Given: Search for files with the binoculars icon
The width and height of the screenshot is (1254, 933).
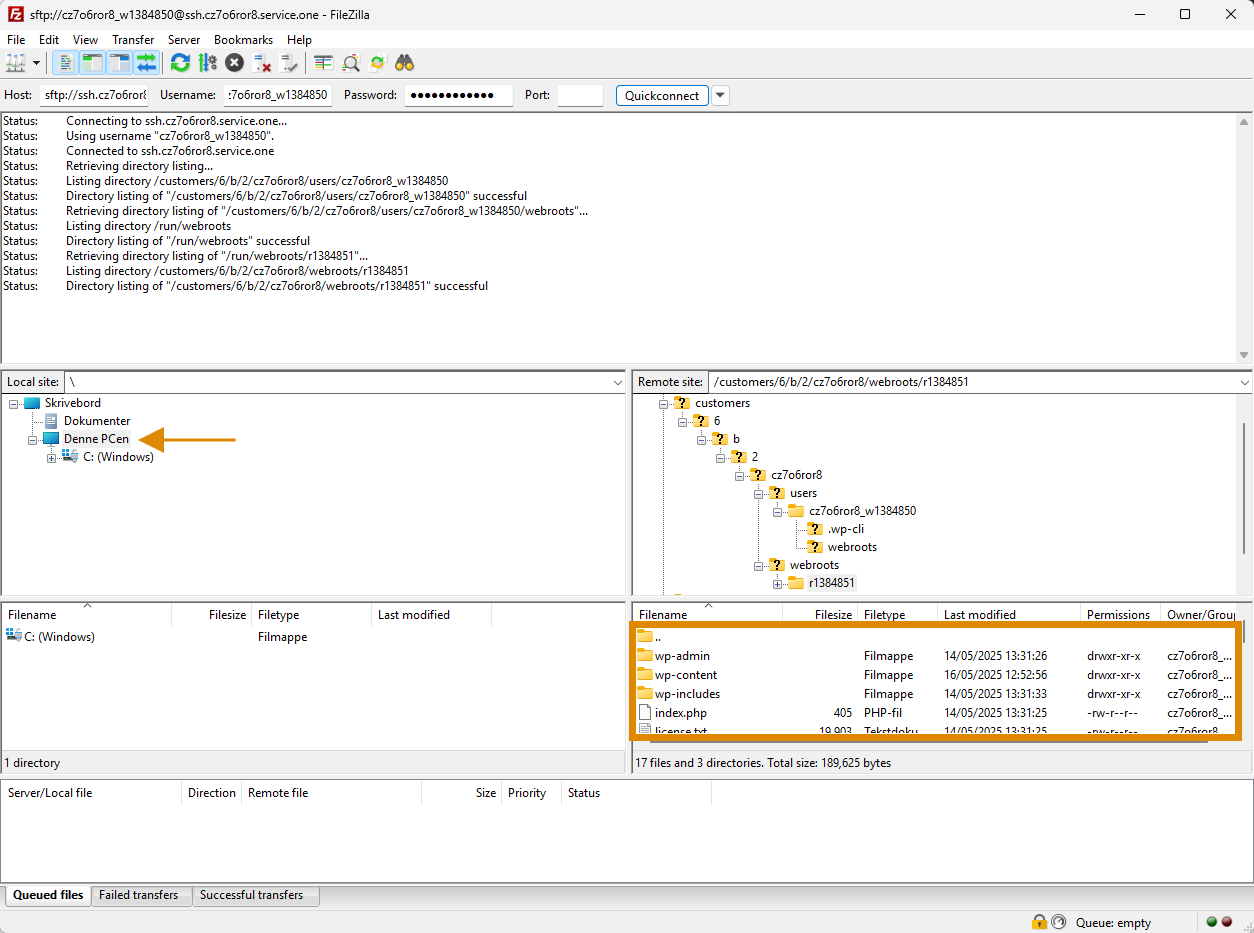Looking at the screenshot, I should coord(405,63).
